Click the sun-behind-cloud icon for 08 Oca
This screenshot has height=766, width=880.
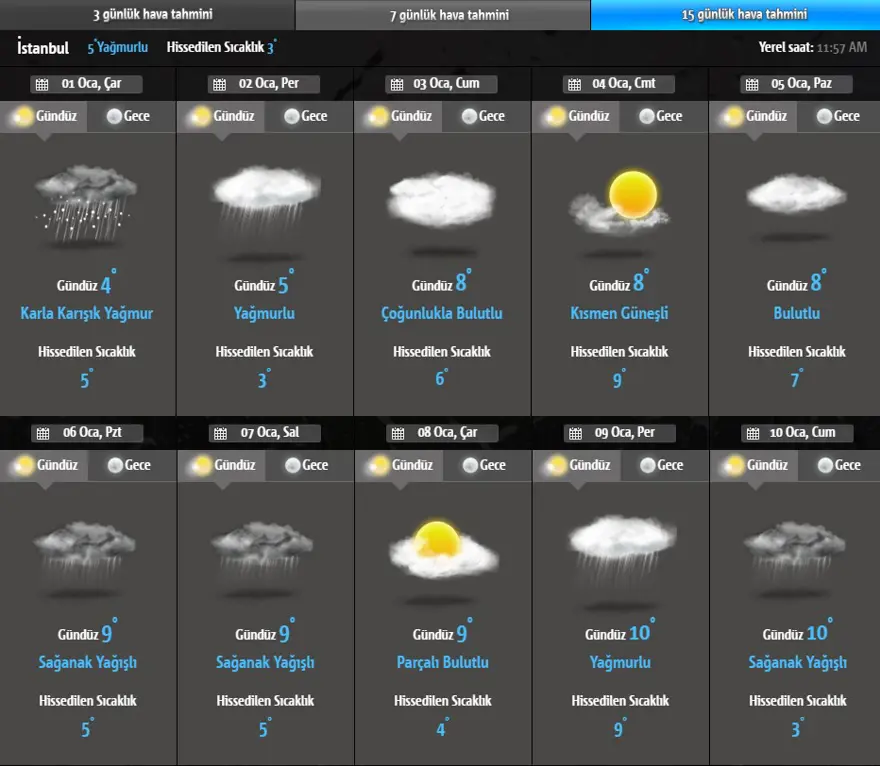pos(441,548)
